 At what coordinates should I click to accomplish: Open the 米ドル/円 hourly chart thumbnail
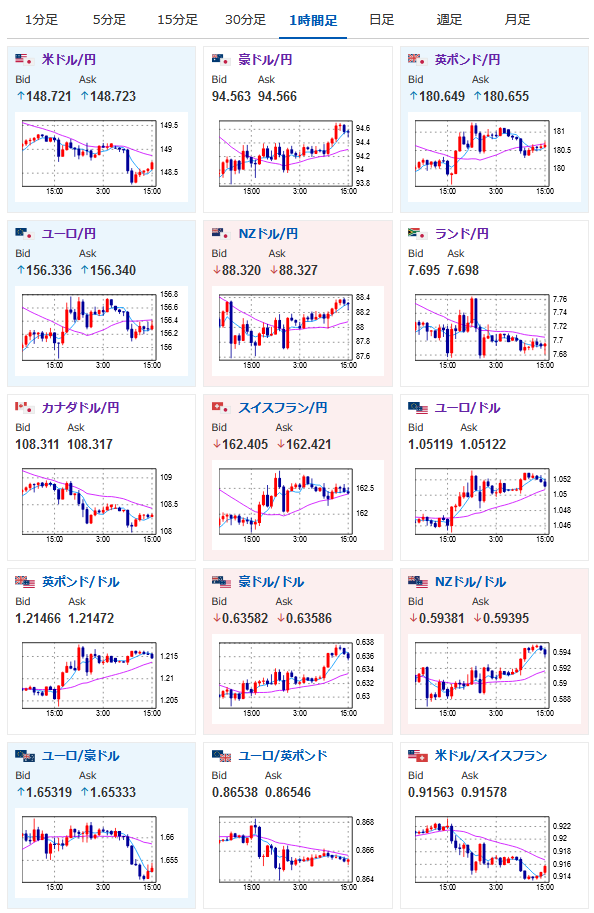[x=101, y=157]
